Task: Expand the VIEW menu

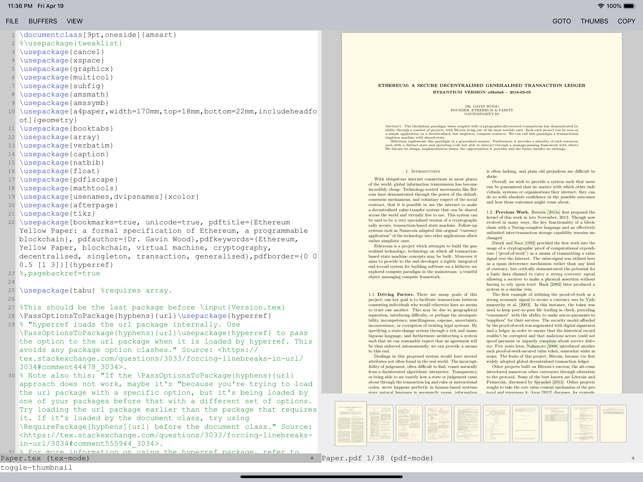Action: [x=75, y=21]
